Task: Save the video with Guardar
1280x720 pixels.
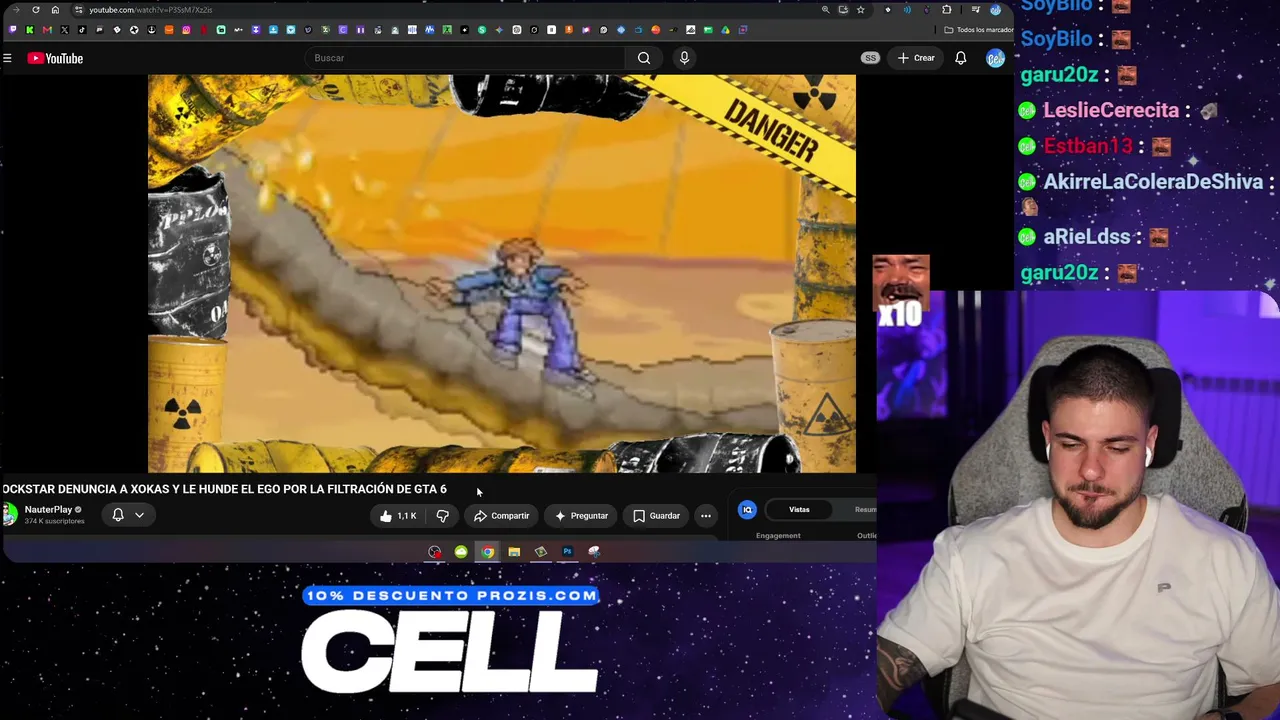Action: (x=656, y=516)
